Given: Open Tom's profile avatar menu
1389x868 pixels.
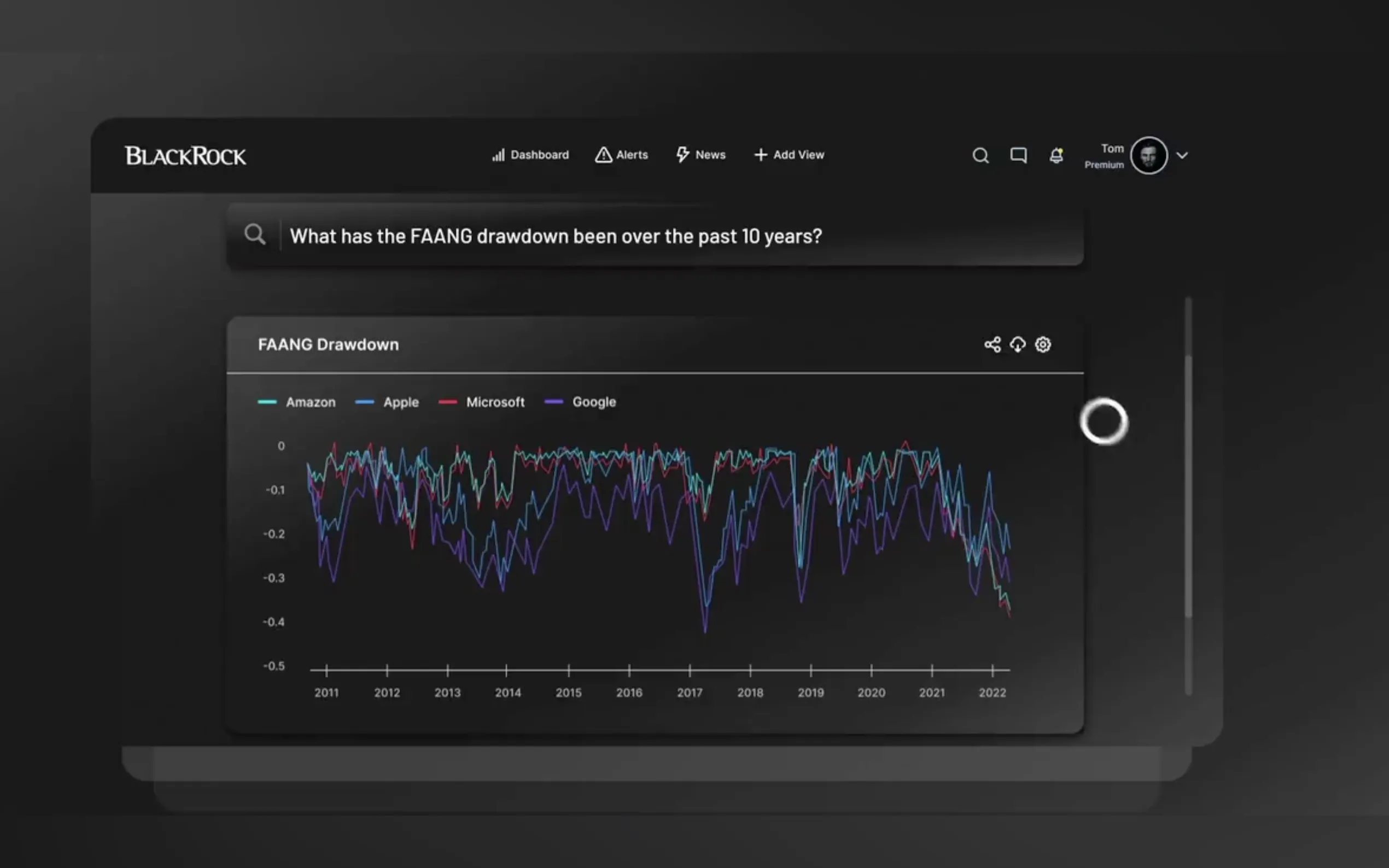Looking at the screenshot, I should (1148, 156).
